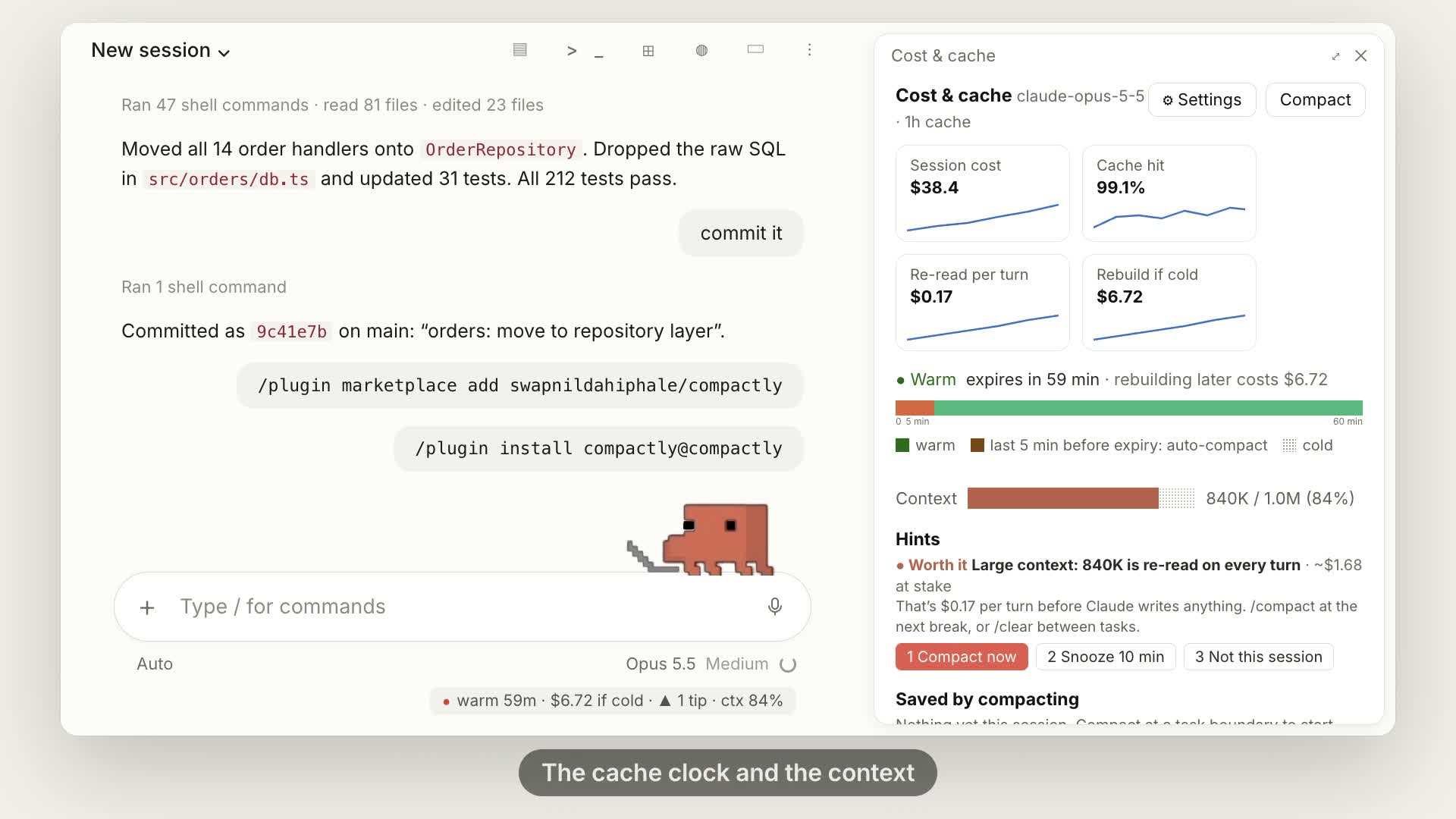Click the microphone voice input icon
Viewport: 1456px width, 819px height.
tap(774, 607)
